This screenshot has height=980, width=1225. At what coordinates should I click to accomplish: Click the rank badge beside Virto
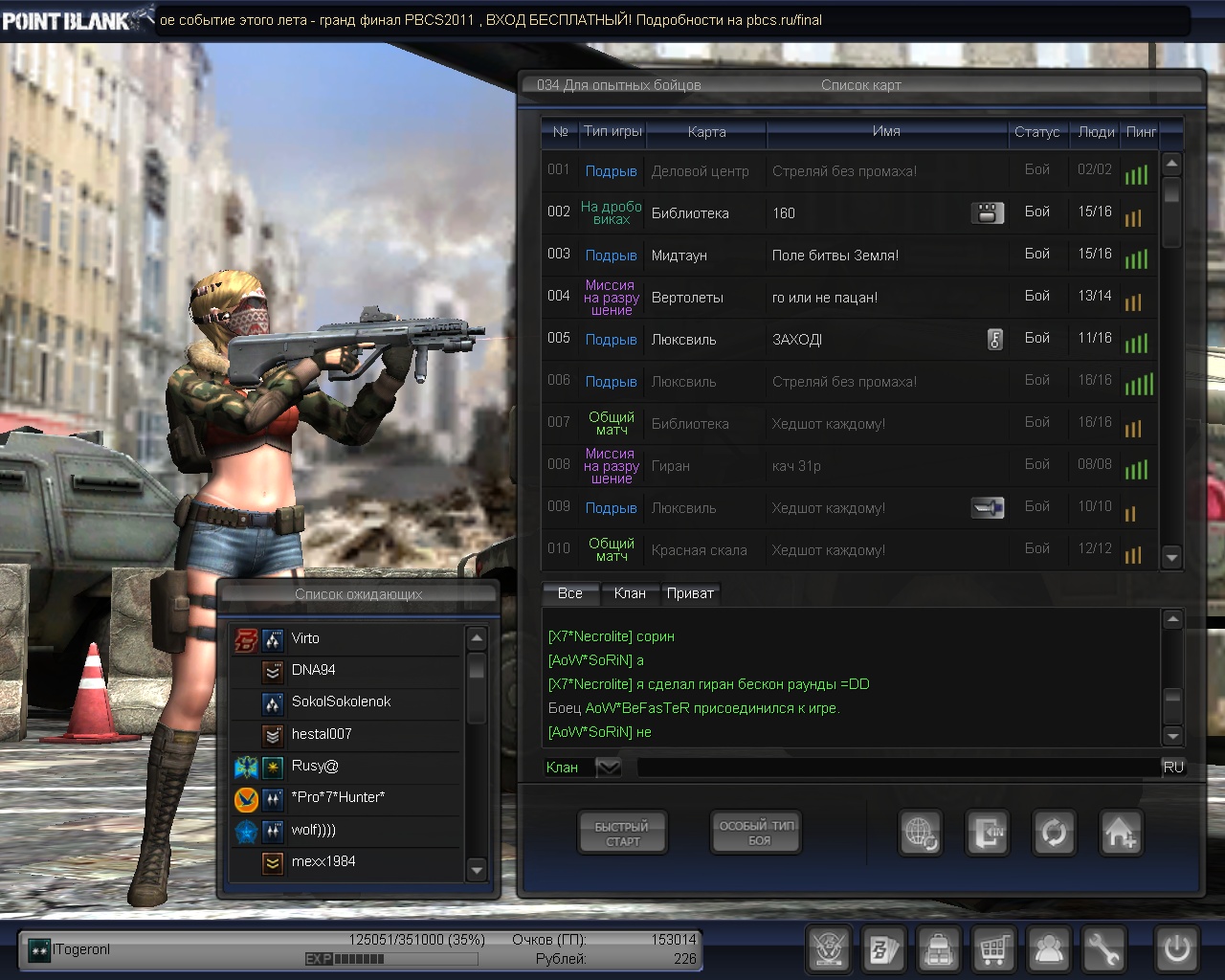coord(273,639)
